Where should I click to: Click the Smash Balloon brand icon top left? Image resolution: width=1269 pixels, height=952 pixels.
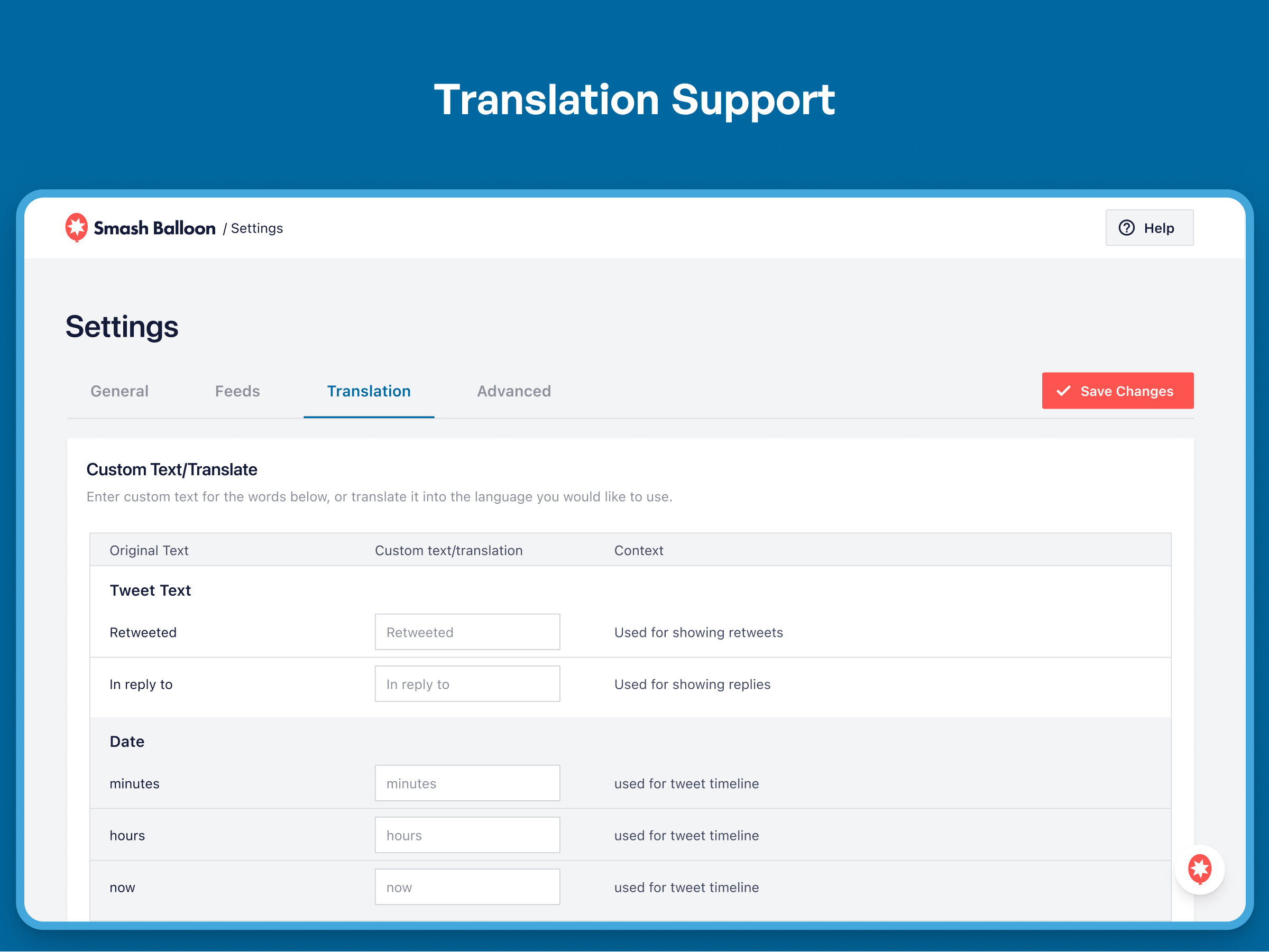pos(77,227)
